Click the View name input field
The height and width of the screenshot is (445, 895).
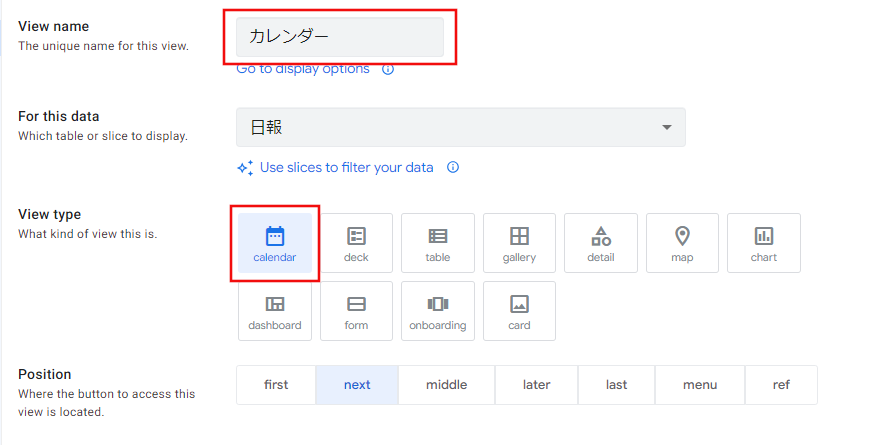[340, 37]
